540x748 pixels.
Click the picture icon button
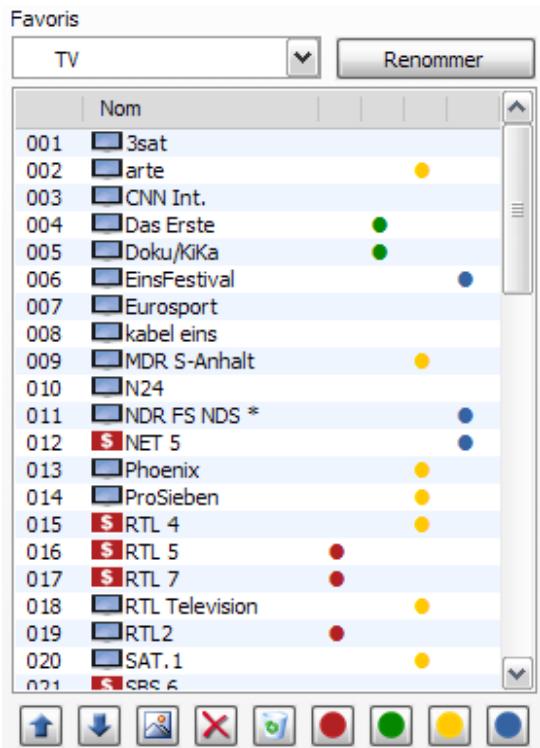pos(158,726)
